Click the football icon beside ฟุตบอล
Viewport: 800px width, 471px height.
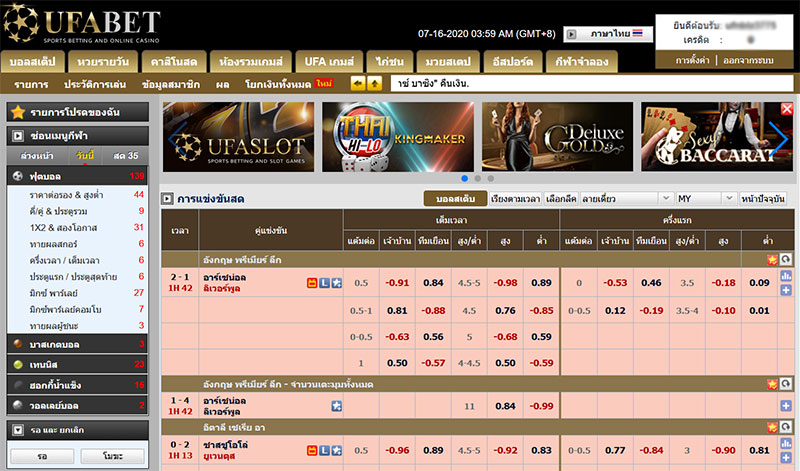tap(18, 176)
